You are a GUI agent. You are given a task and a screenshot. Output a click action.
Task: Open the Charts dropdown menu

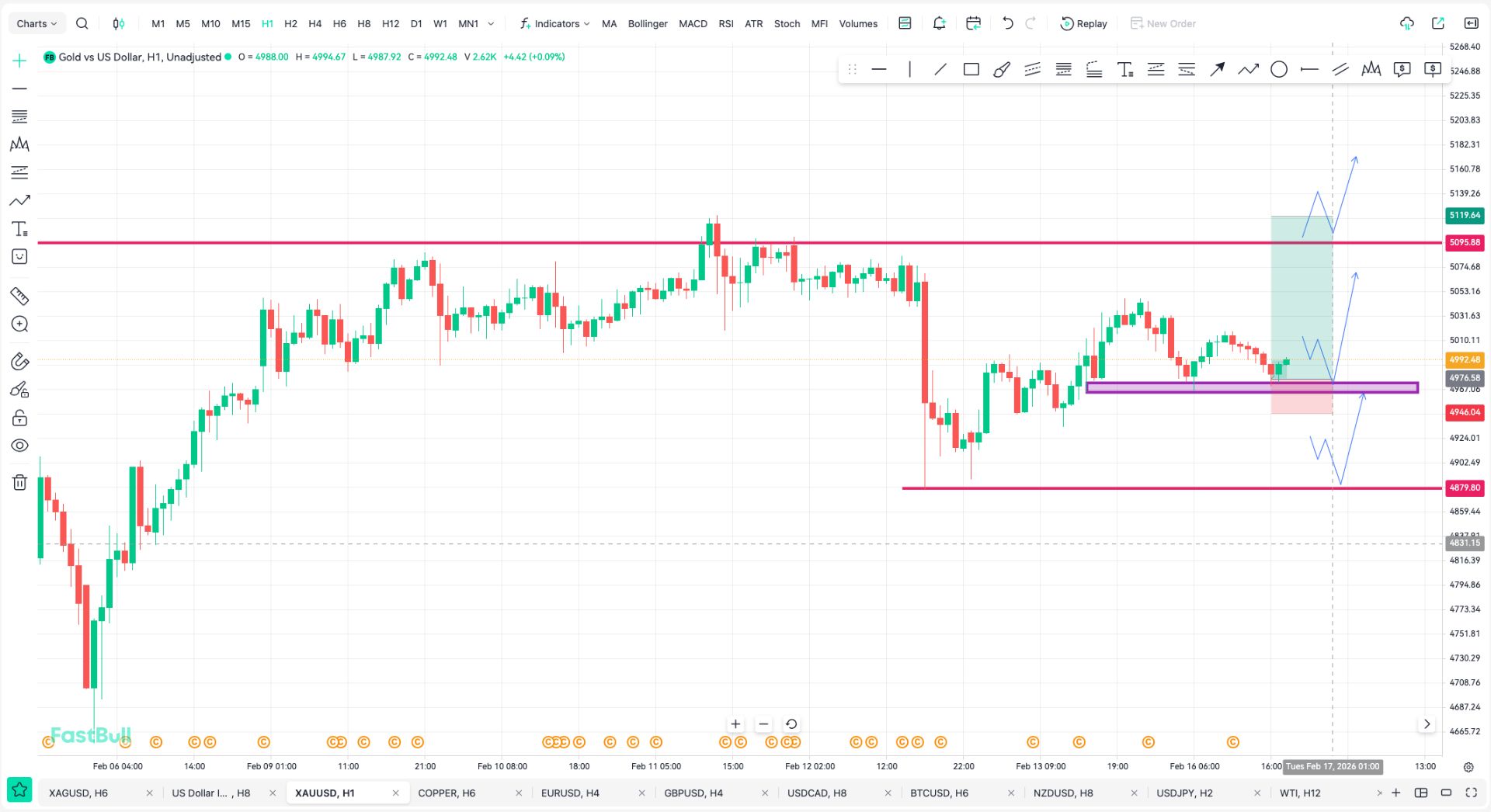point(36,23)
